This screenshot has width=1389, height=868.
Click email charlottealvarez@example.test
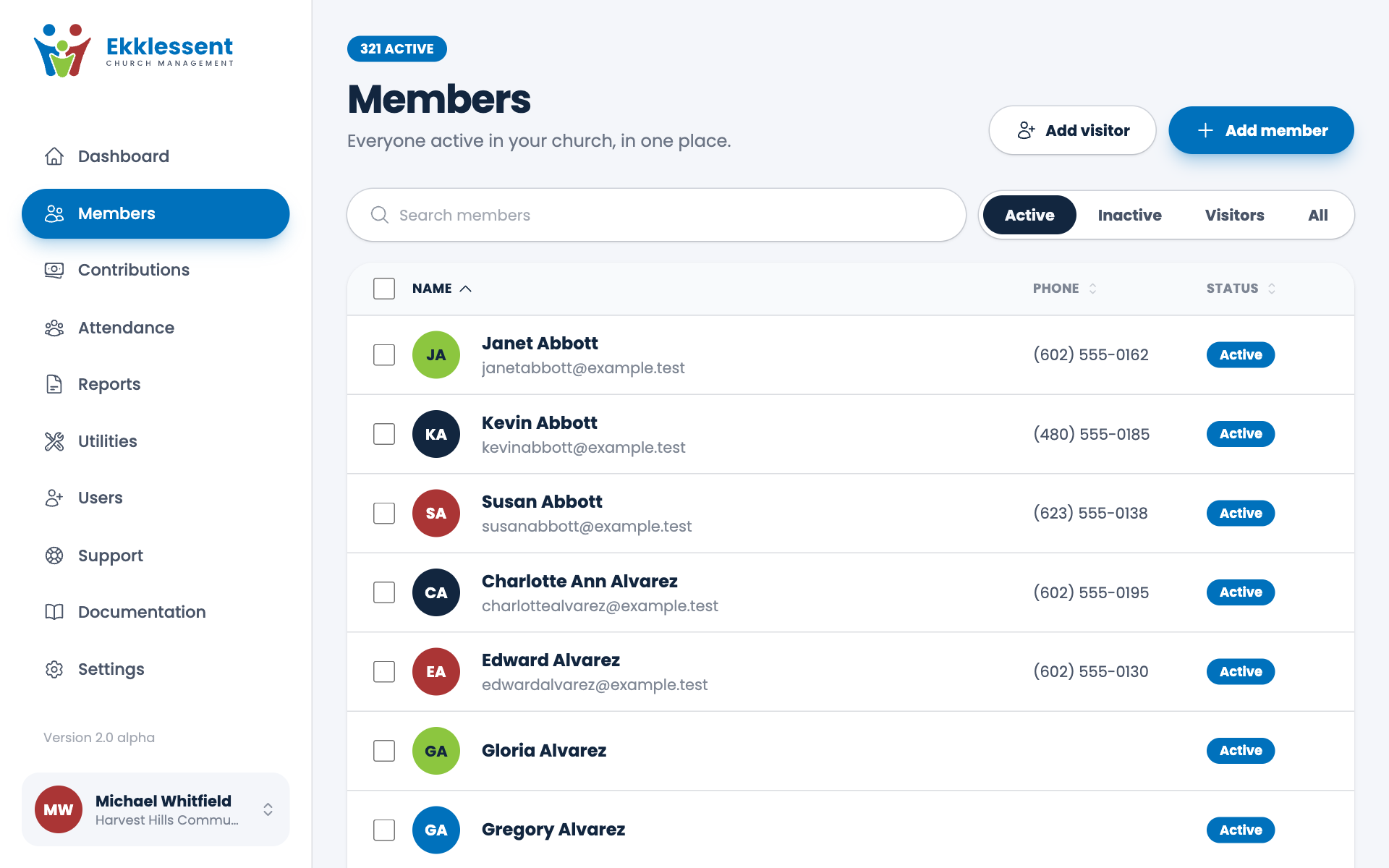600,606
